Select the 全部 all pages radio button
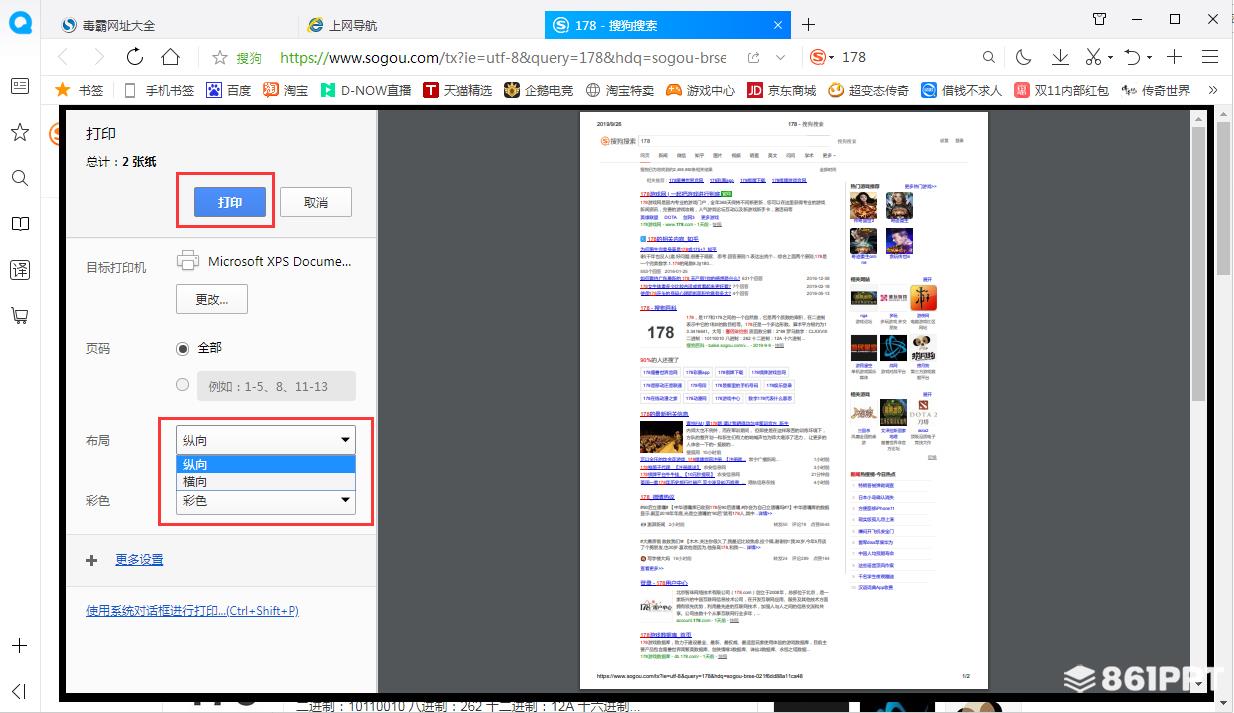 click(x=182, y=348)
